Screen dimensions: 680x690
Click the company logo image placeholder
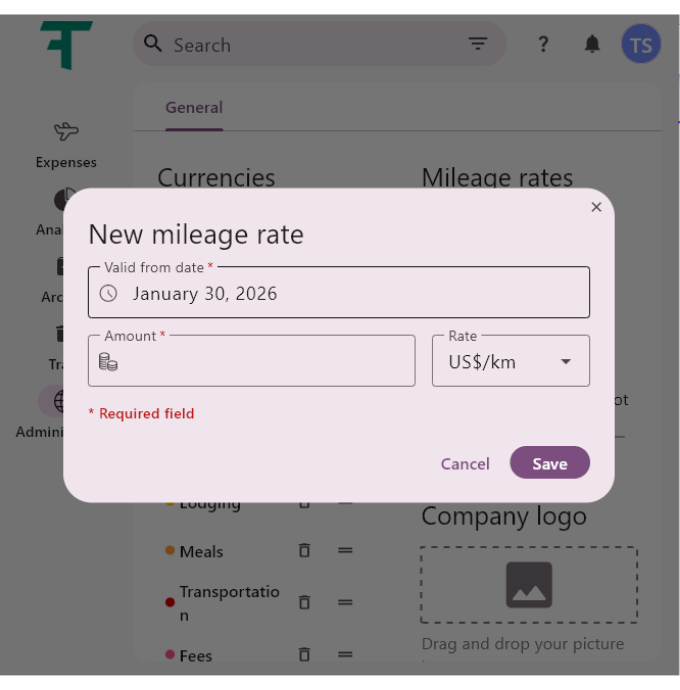[x=529, y=585]
